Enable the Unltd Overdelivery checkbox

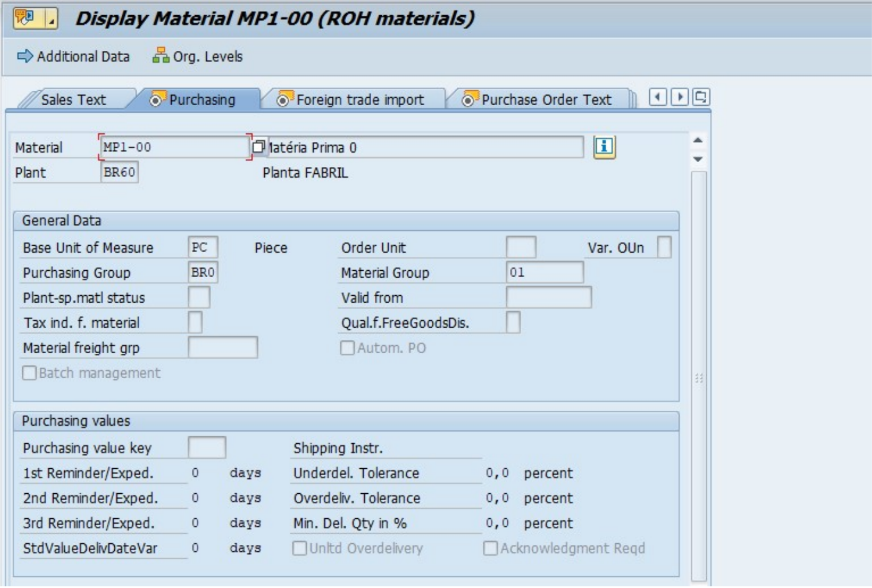299,548
